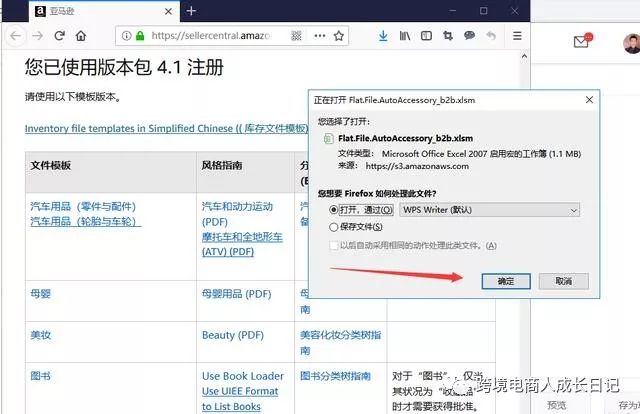Screen dimensions: 640x414
Task: Check the auto-handle similar files checkbox
Action: click(x=333, y=245)
